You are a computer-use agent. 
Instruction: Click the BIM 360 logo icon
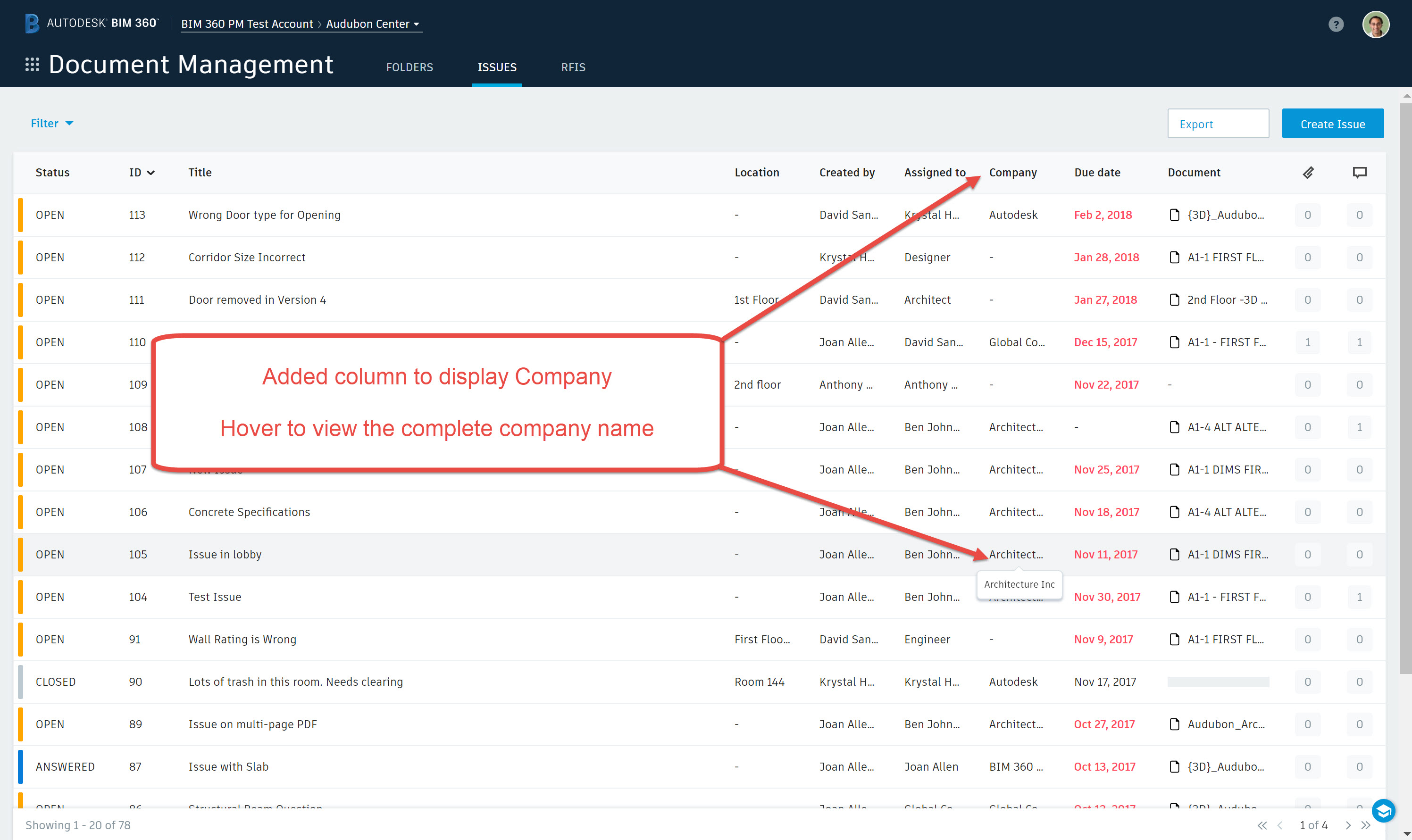coord(32,23)
